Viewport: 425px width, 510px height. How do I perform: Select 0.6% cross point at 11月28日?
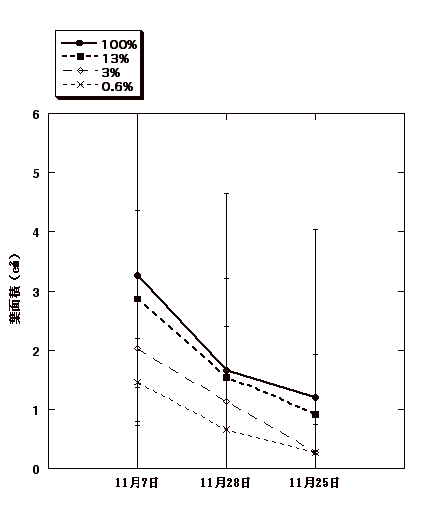pos(226,430)
